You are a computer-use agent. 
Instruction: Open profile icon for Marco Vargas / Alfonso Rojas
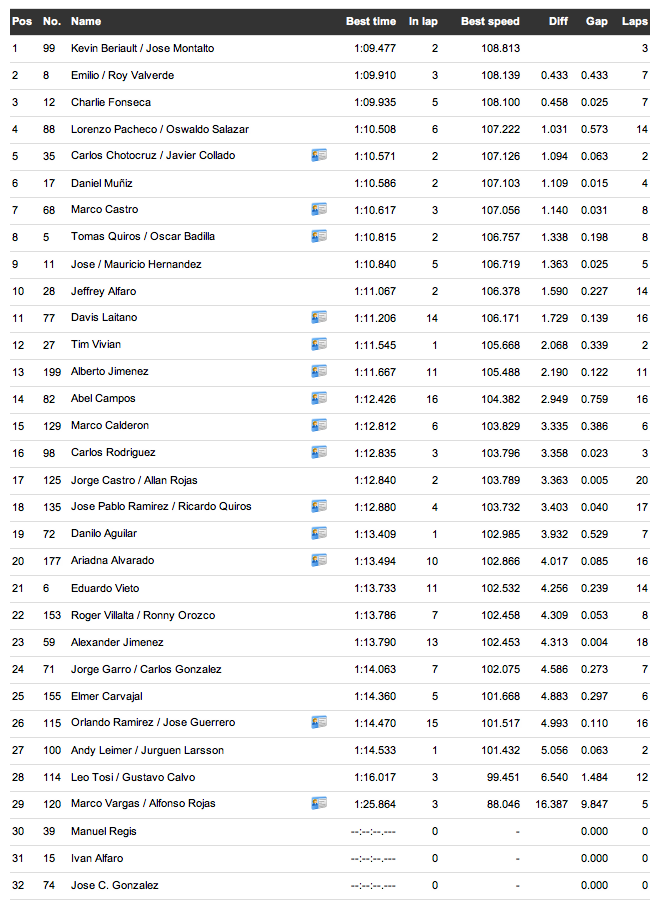click(319, 804)
